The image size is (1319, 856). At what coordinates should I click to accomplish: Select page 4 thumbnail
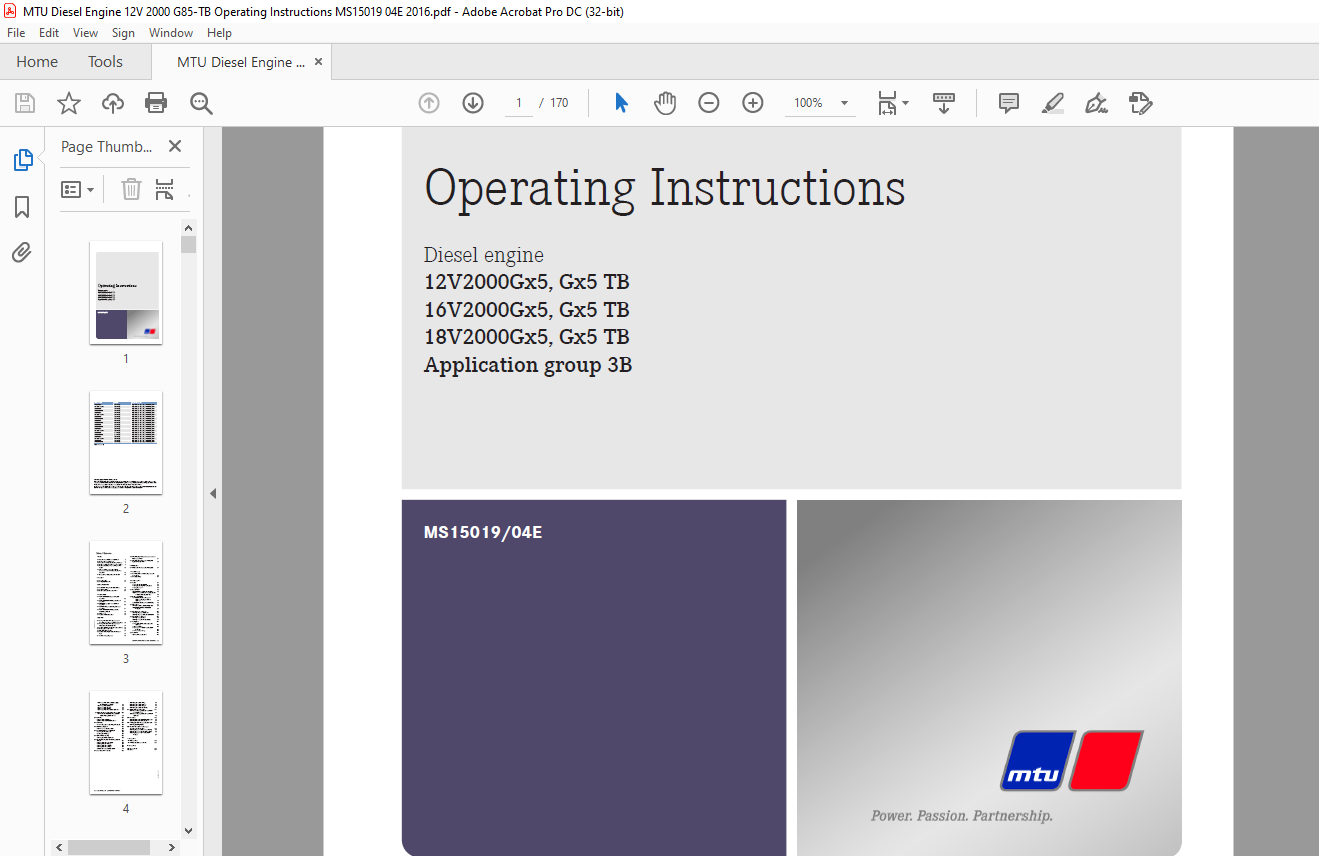pos(126,743)
